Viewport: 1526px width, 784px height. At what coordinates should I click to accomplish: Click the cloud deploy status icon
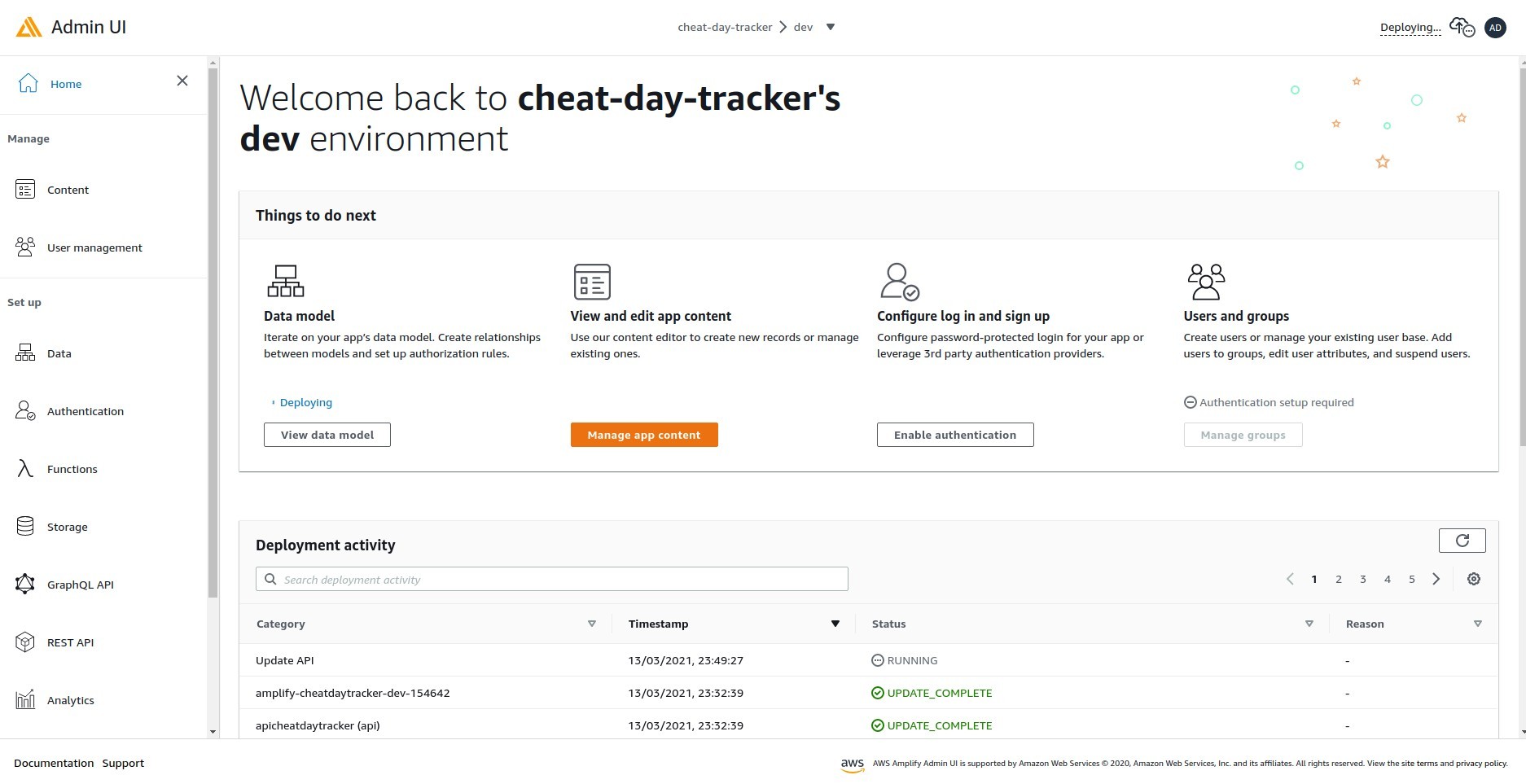[x=1462, y=28]
